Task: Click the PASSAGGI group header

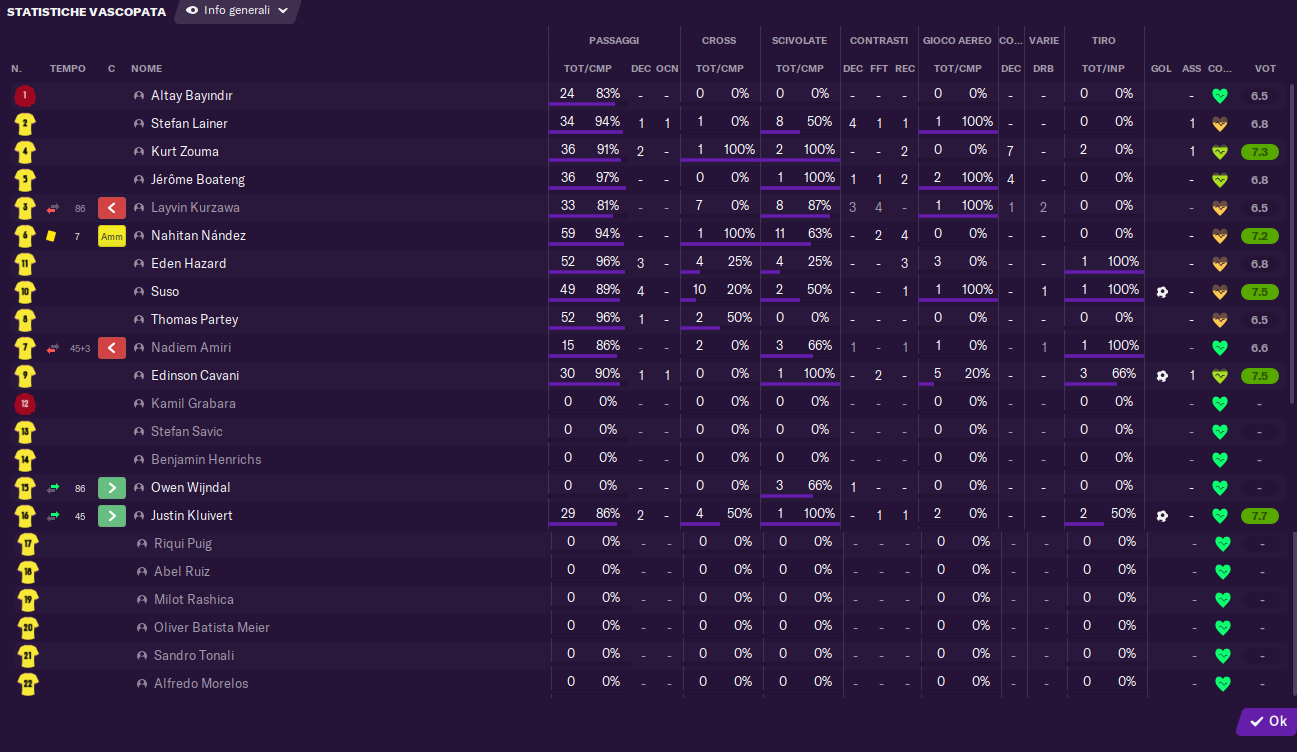Action: tap(613, 41)
